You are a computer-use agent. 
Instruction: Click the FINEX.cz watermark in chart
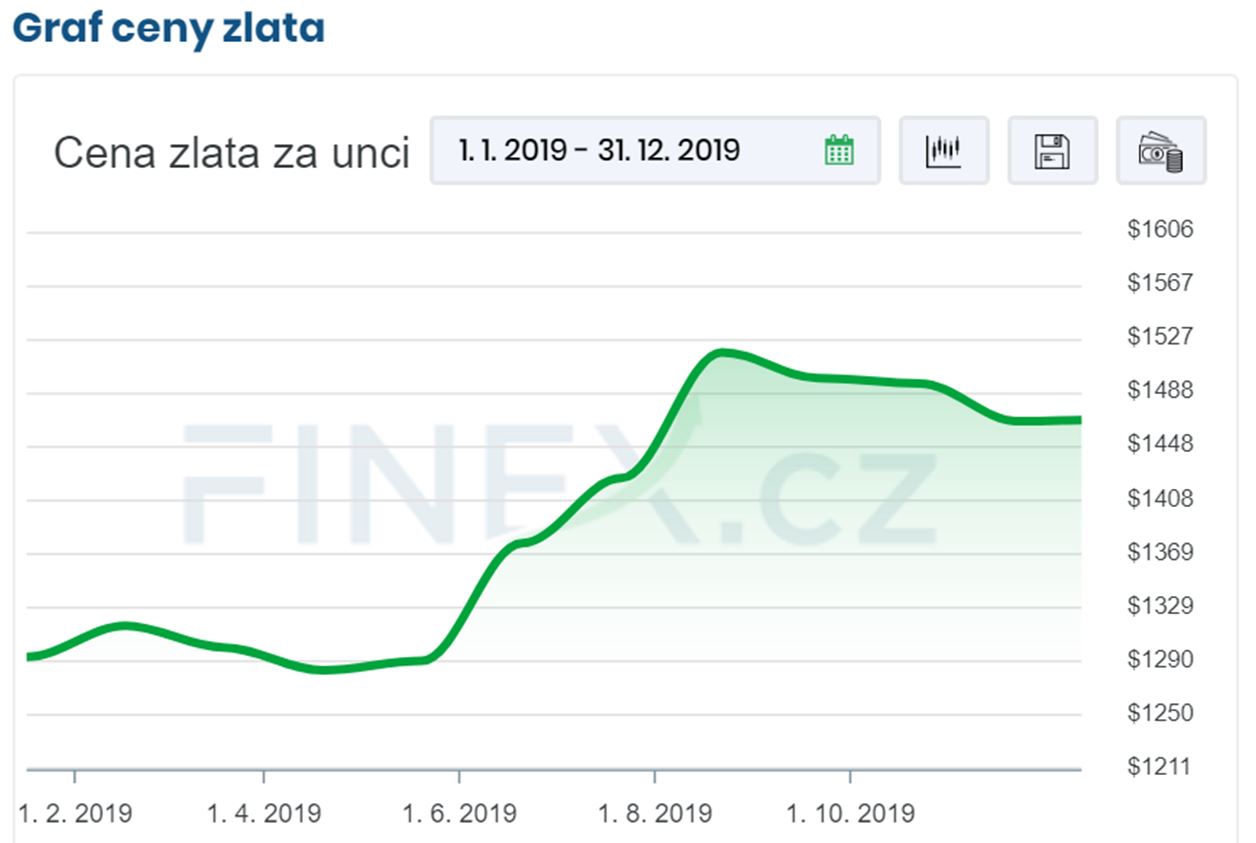[560, 485]
